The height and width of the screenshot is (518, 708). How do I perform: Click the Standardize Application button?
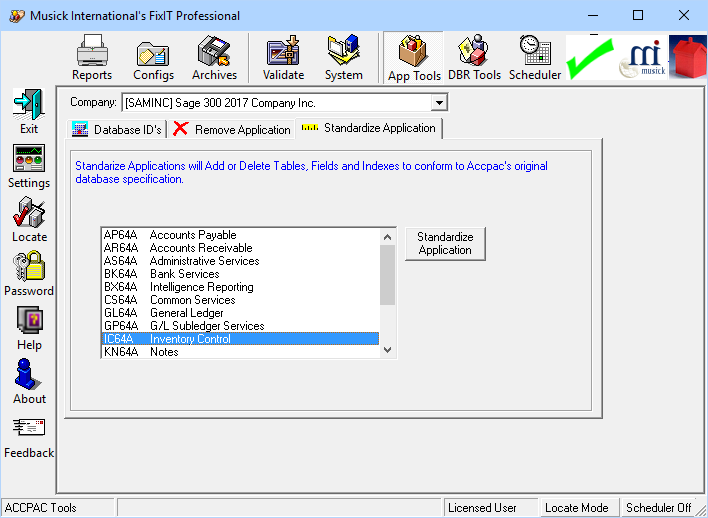pos(445,243)
